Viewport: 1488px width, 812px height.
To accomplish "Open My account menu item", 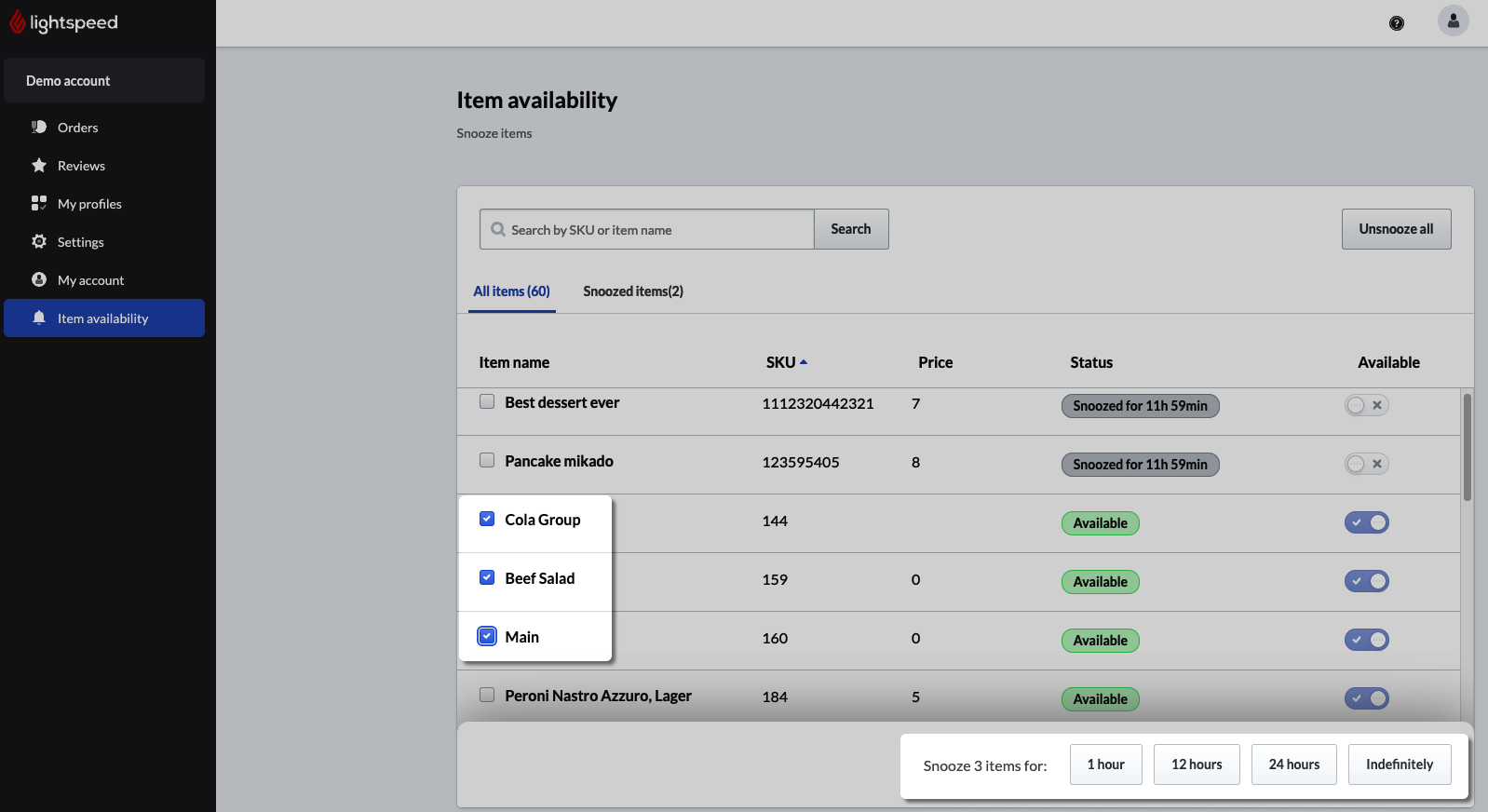I will click(x=90, y=280).
